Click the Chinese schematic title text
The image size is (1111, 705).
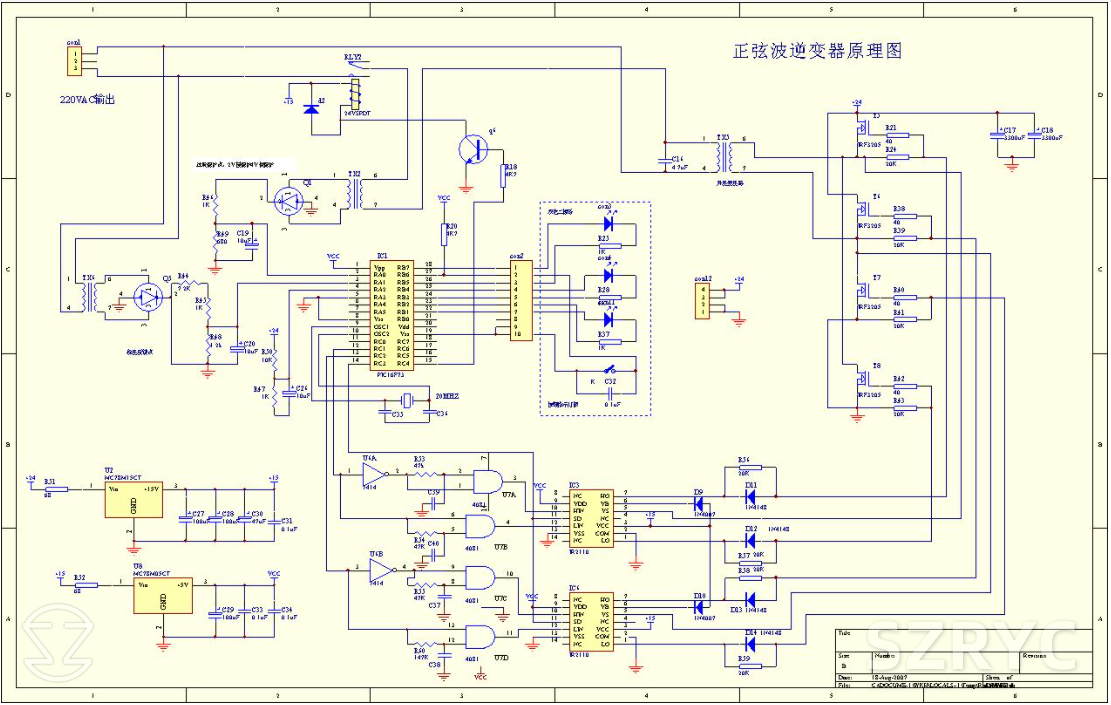point(817,51)
